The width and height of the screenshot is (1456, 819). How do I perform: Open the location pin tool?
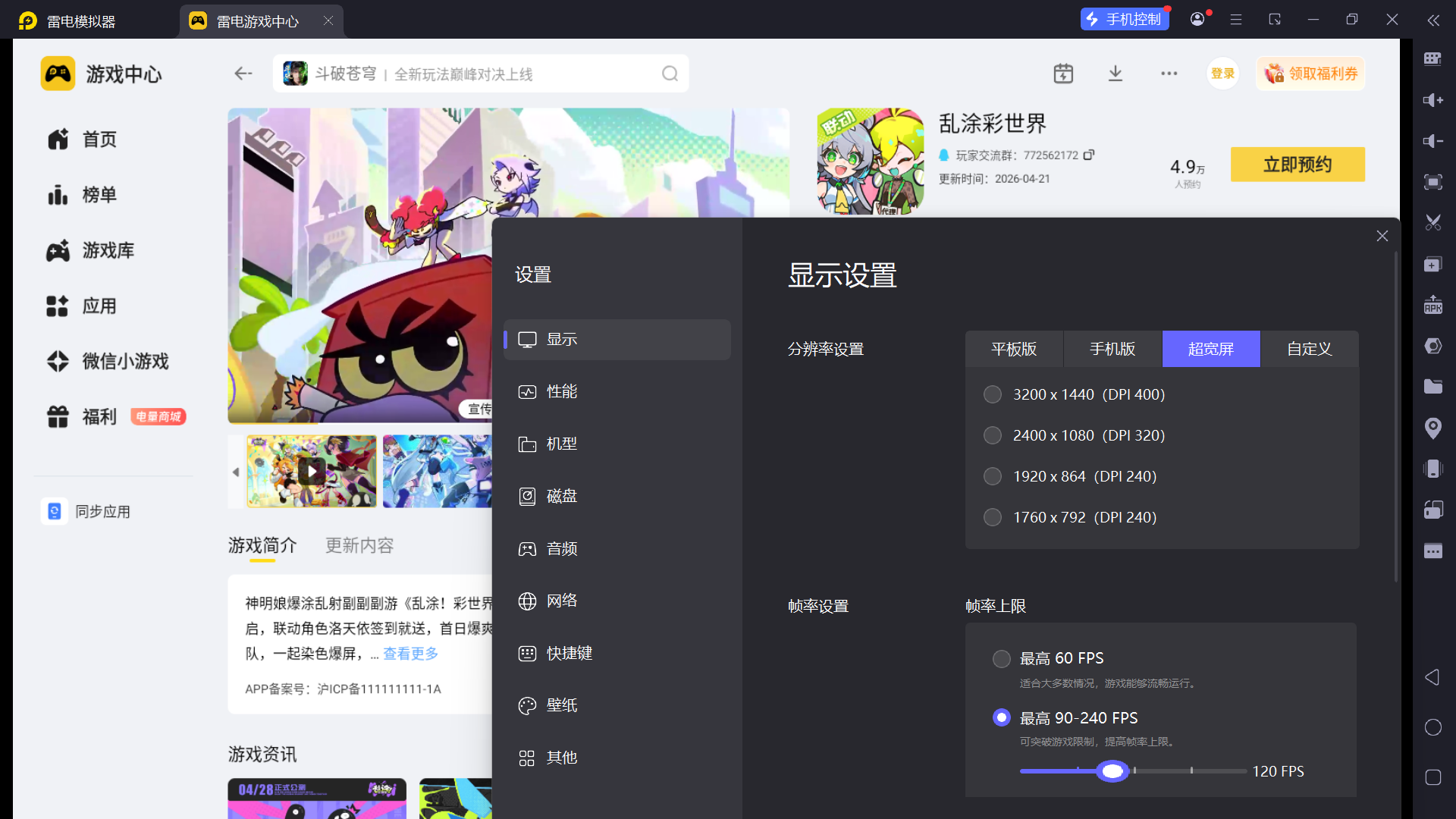point(1432,428)
